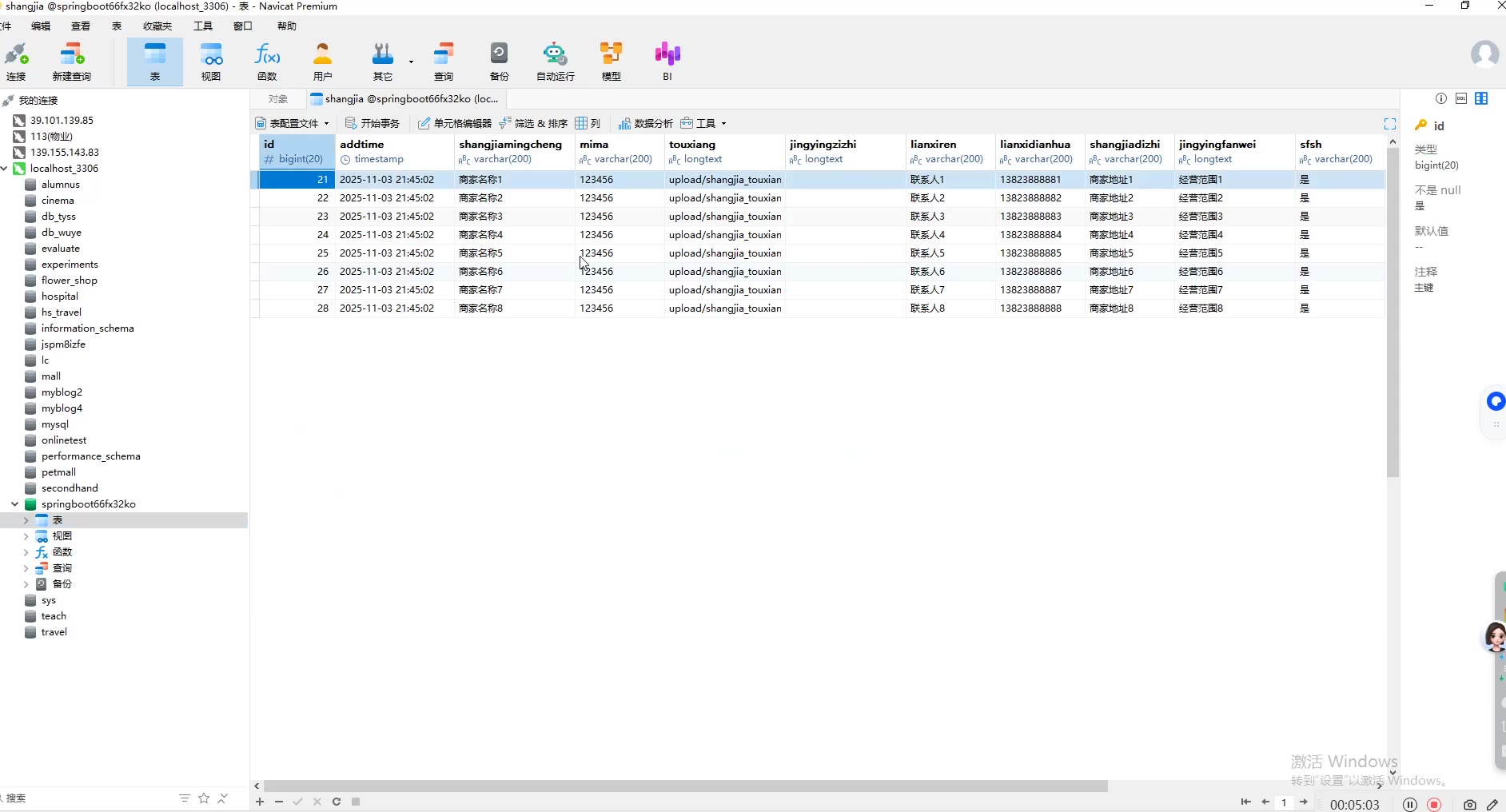The image size is (1506, 812).
Task: Refresh the table data with reload icon
Action: [x=337, y=802]
